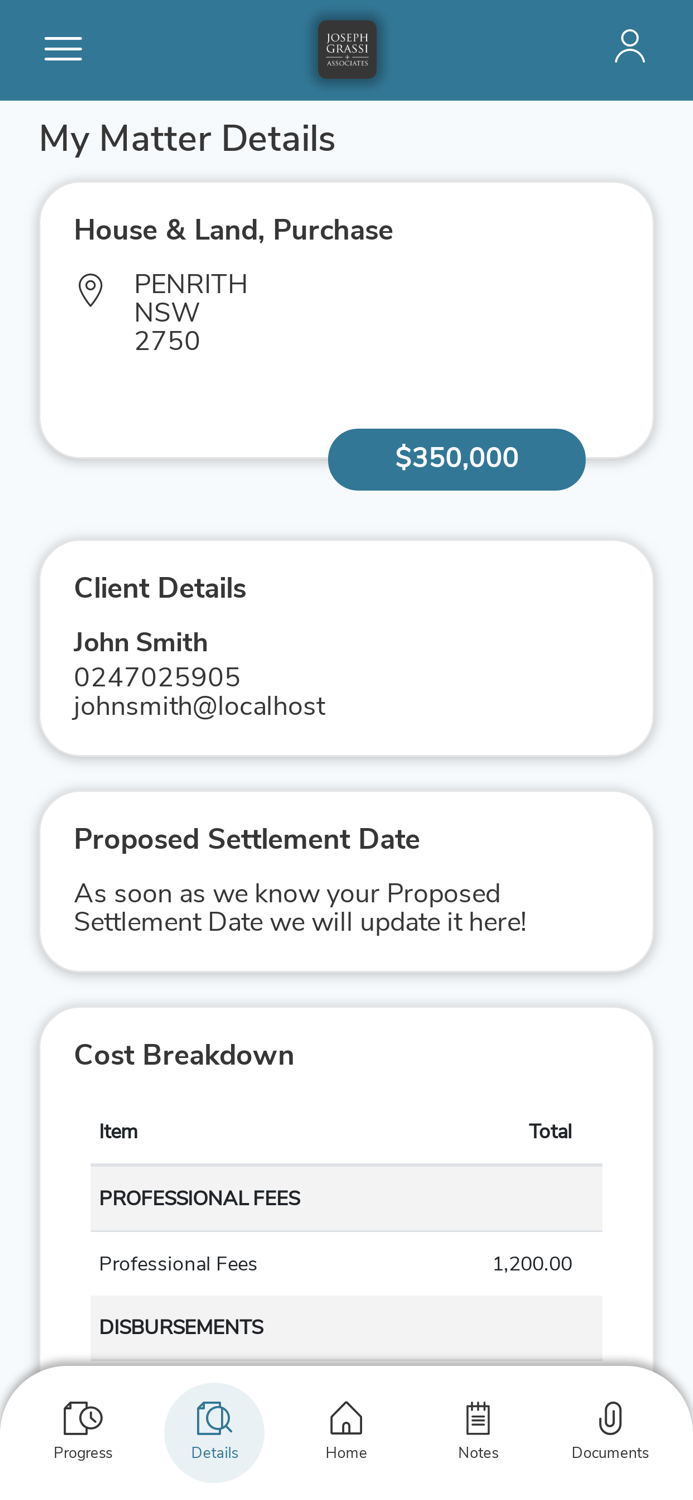This screenshot has width=693, height=1500.
Task: Click the johnsmith@localhost email link
Action: pos(199,704)
